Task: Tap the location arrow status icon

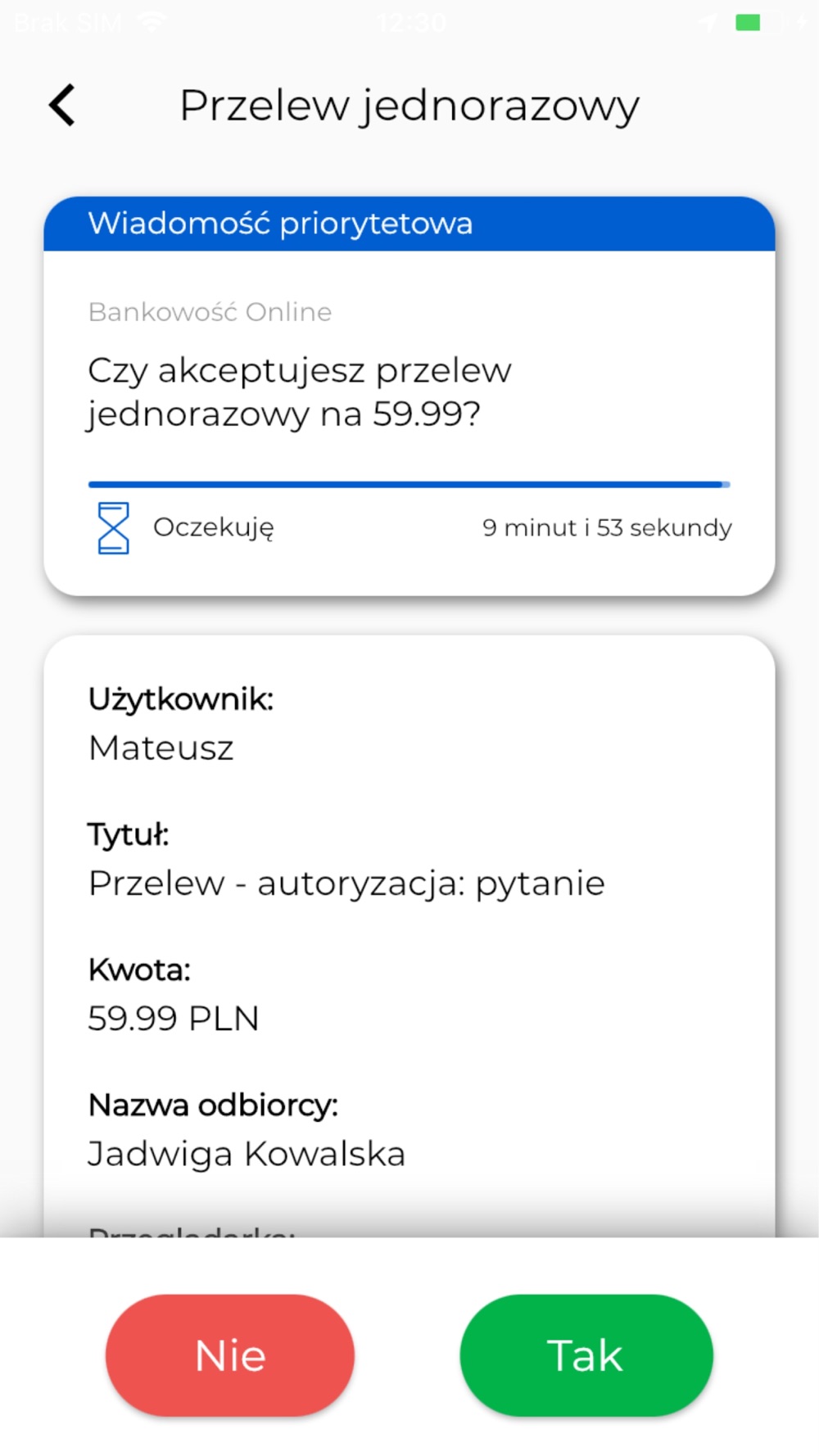Action: pos(709,23)
